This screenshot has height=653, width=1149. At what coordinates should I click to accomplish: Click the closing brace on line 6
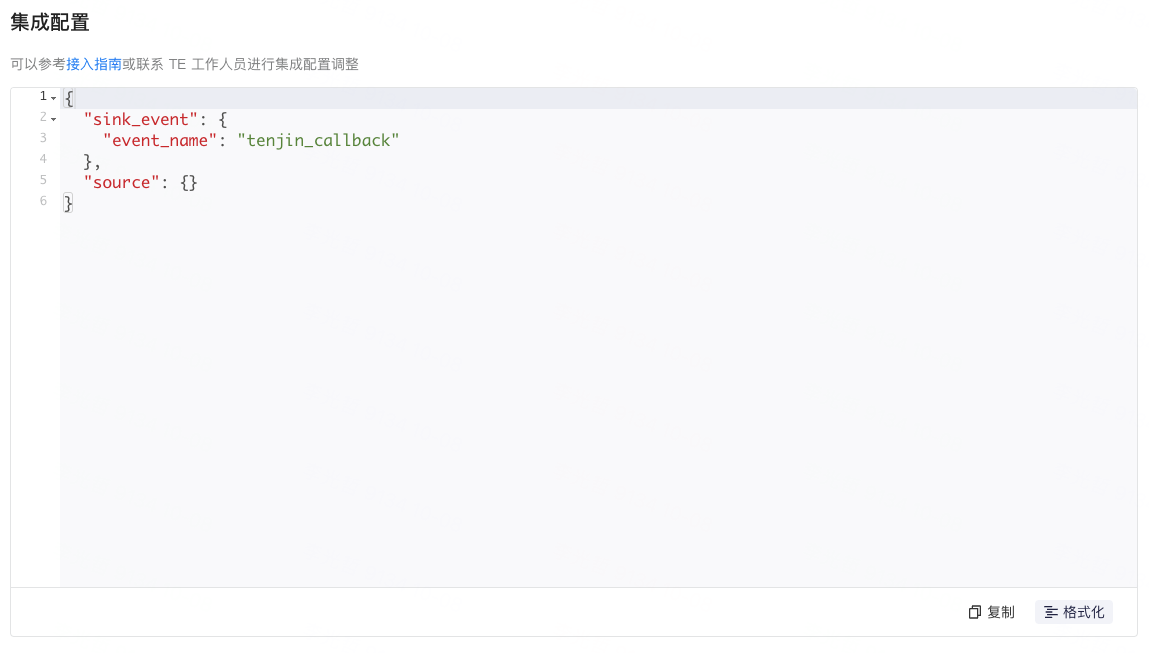coord(68,203)
